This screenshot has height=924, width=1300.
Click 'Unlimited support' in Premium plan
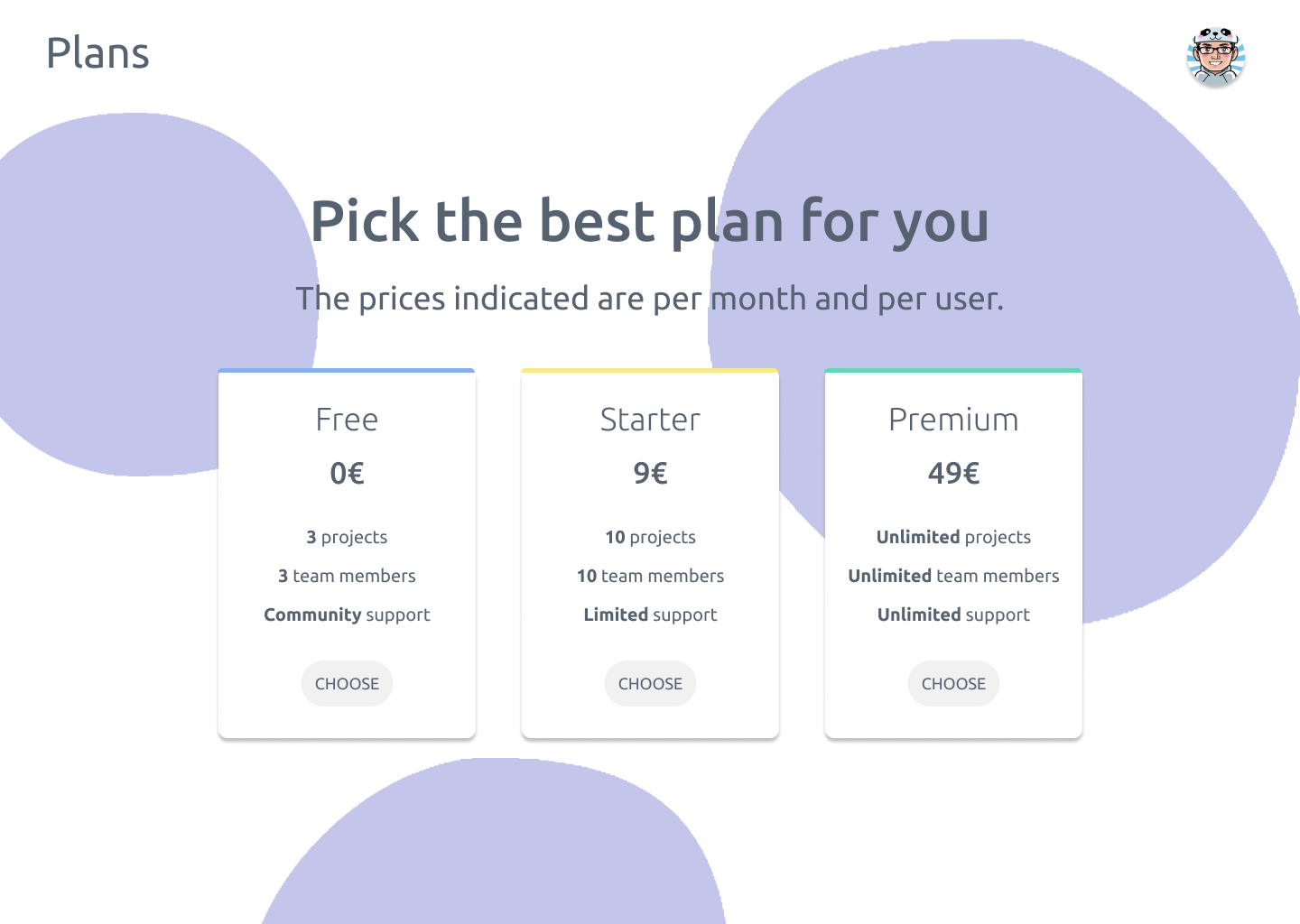(953, 614)
